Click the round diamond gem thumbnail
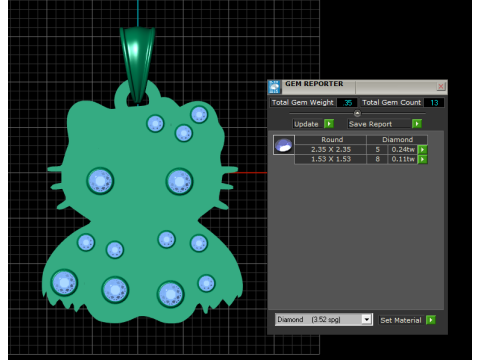Viewport: 480px width, 360px height. click(x=284, y=145)
